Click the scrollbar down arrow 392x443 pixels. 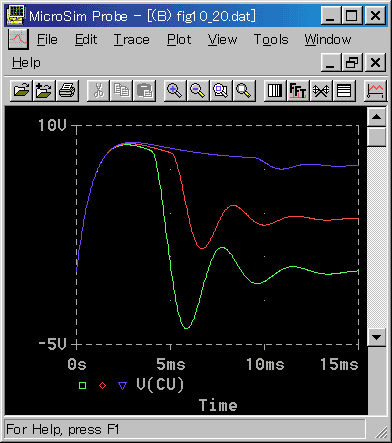pyautogui.click(x=377, y=337)
